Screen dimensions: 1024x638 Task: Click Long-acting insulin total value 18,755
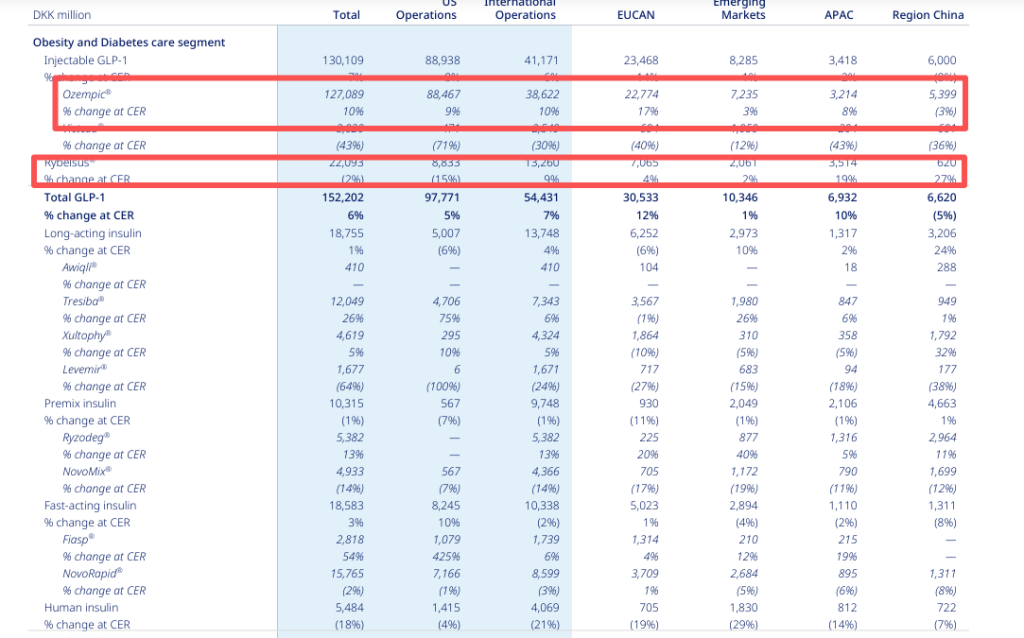[346, 233]
